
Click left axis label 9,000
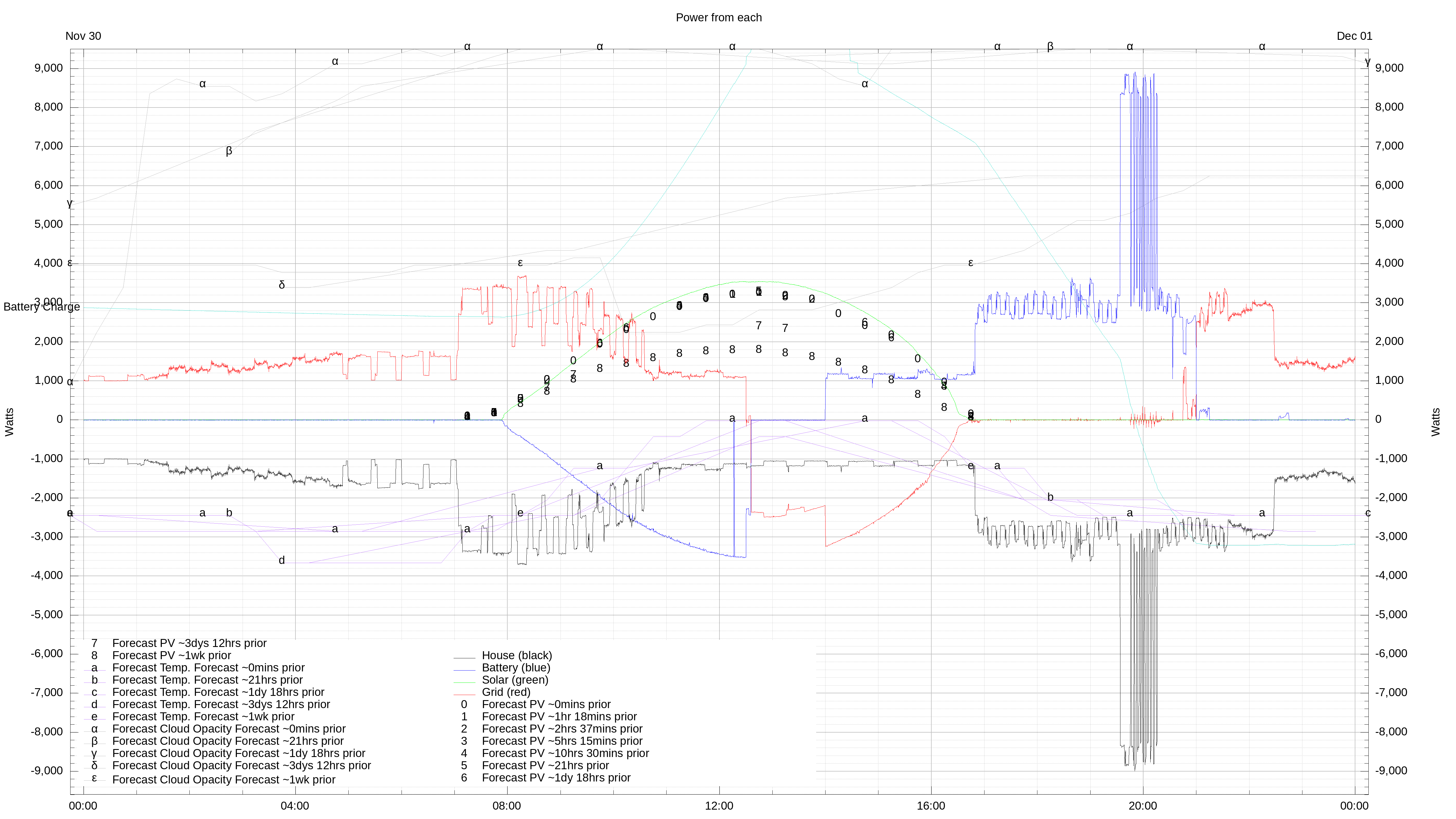point(49,68)
